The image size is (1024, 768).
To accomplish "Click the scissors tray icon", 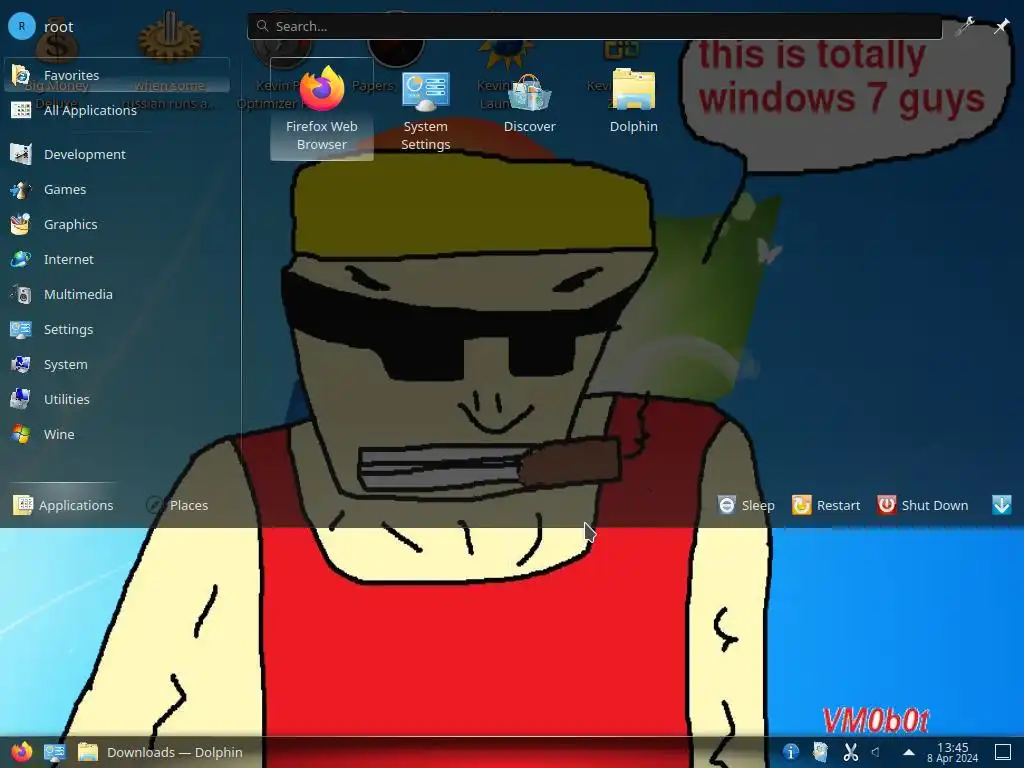I will [850, 752].
